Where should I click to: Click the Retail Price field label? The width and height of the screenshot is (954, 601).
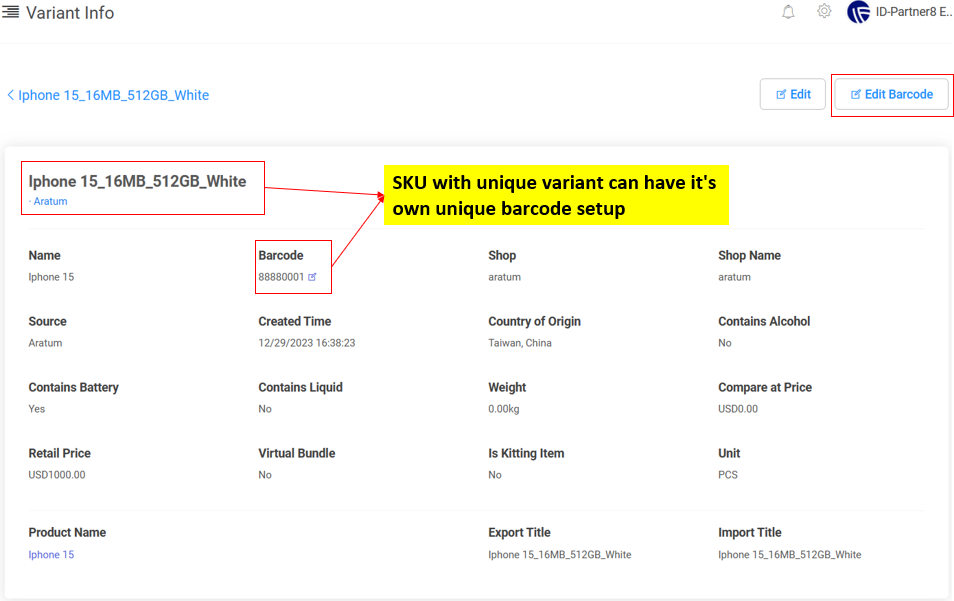[x=60, y=453]
